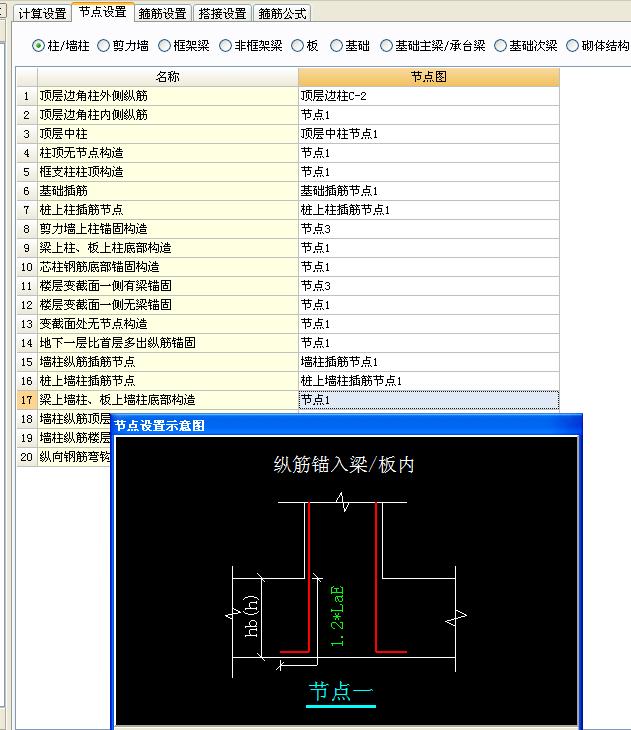Click 节点3 cell in row 11
The width and height of the screenshot is (631, 730).
tap(429, 286)
